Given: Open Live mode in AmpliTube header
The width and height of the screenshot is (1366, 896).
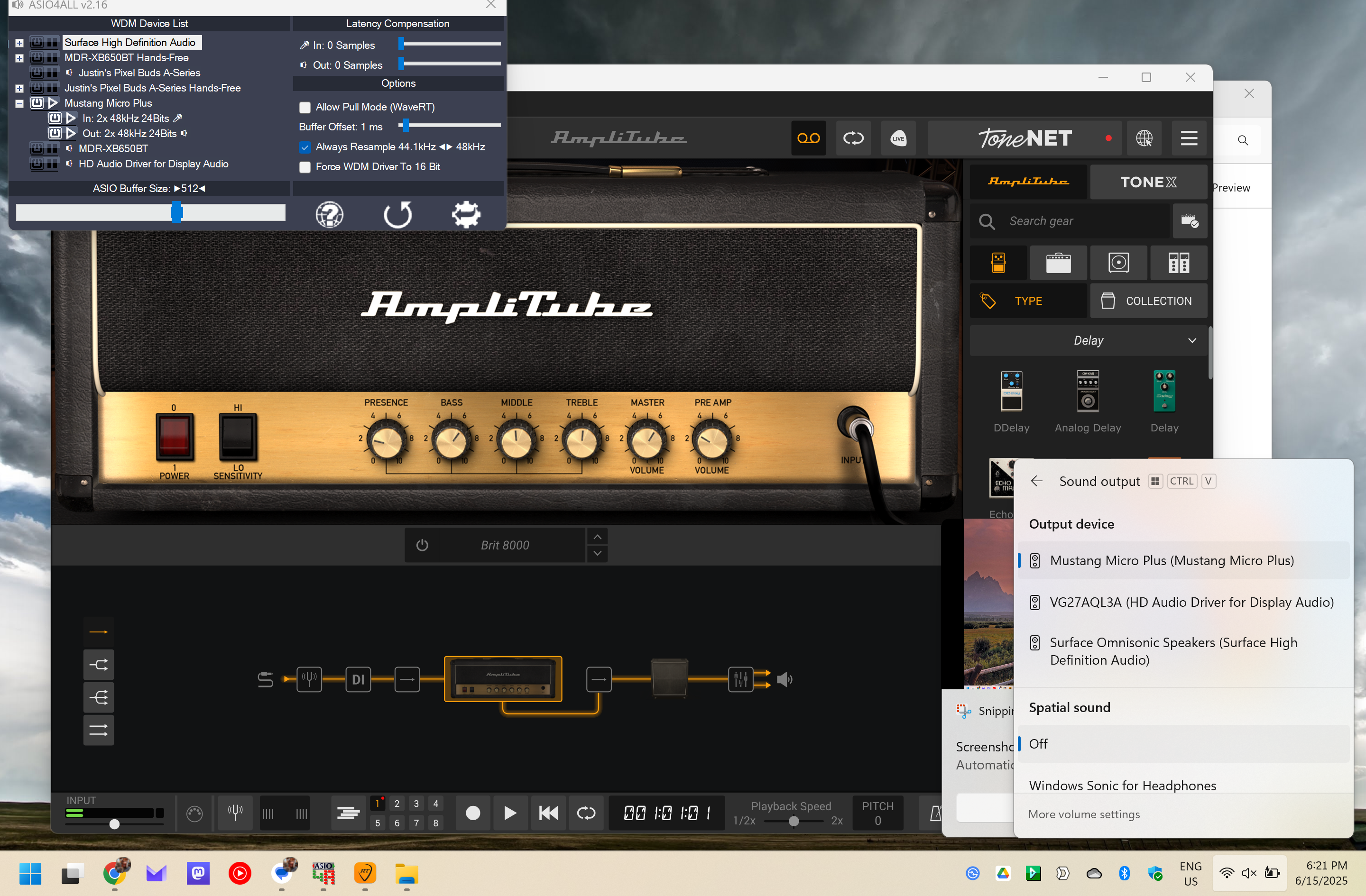Looking at the screenshot, I should coord(898,137).
